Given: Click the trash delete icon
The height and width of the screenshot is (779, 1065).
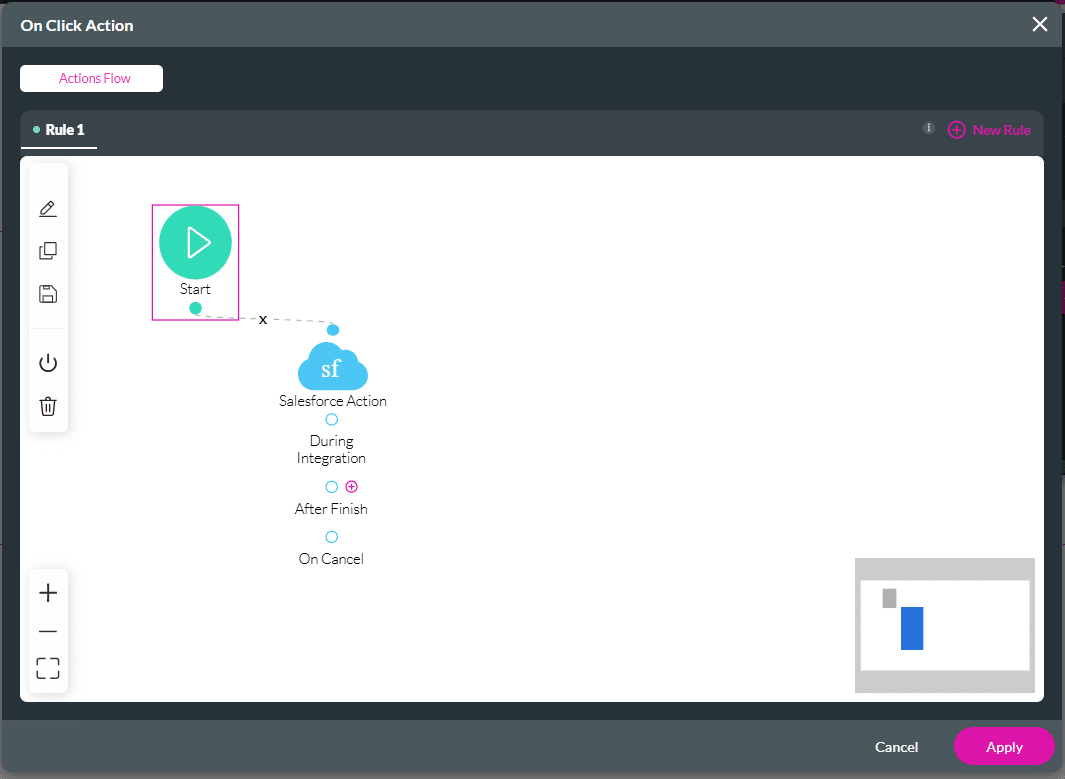Looking at the screenshot, I should click(48, 406).
